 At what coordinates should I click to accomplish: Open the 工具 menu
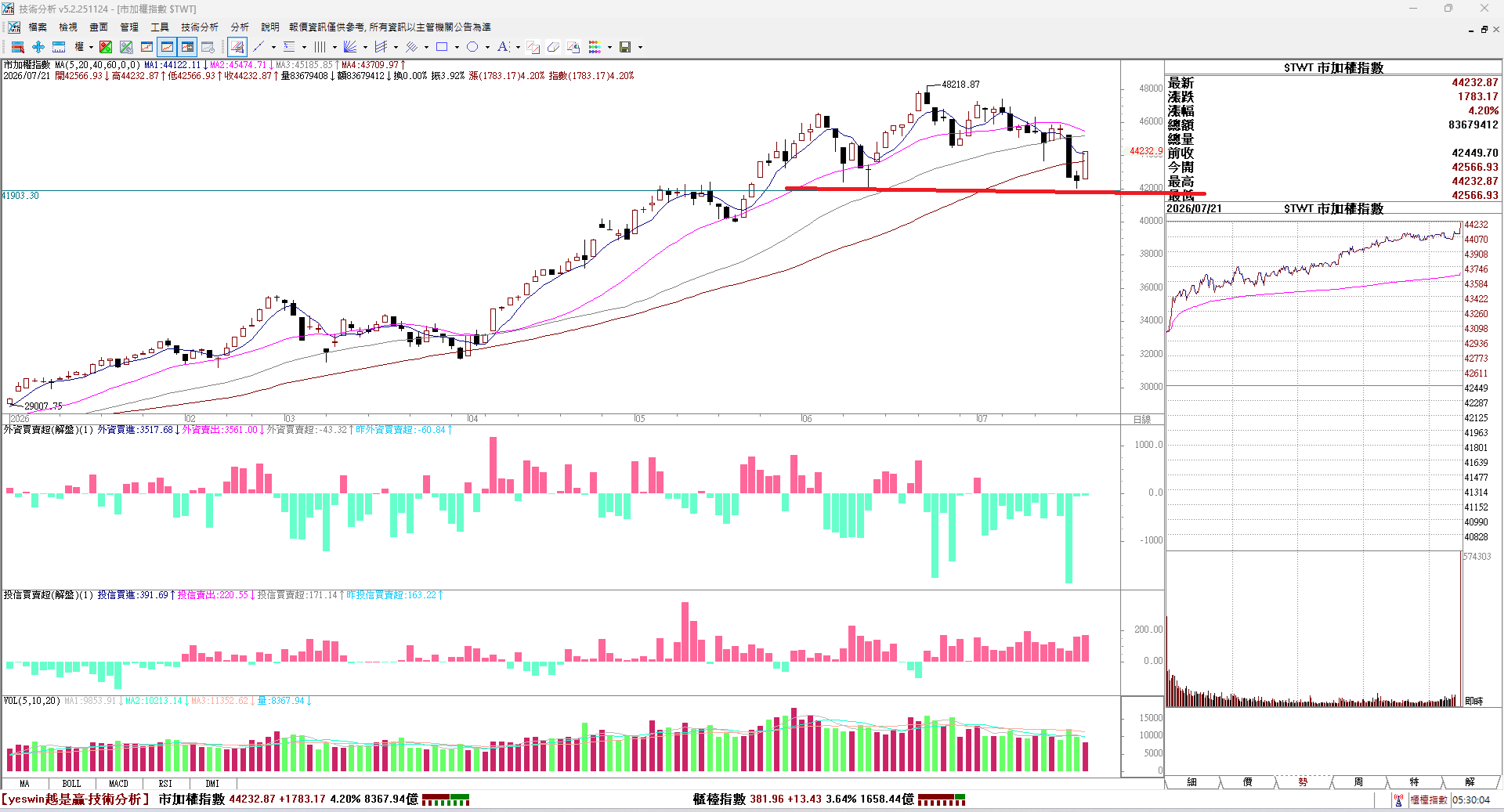(x=160, y=27)
